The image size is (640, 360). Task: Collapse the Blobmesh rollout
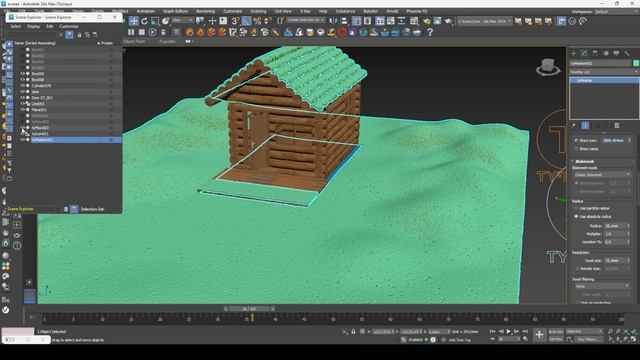[x=584, y=162]
